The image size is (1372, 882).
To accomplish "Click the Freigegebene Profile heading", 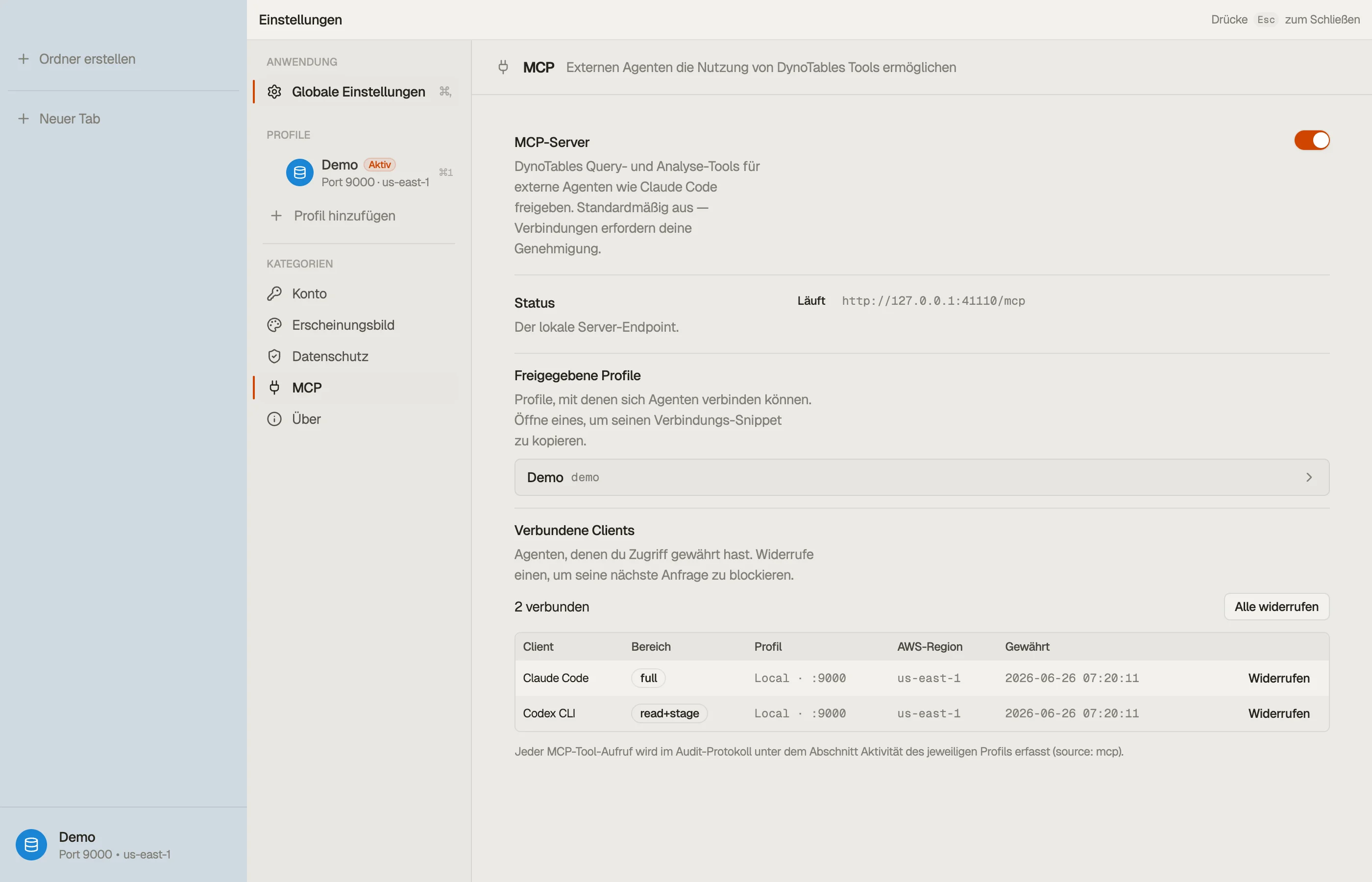I will 577,376.
